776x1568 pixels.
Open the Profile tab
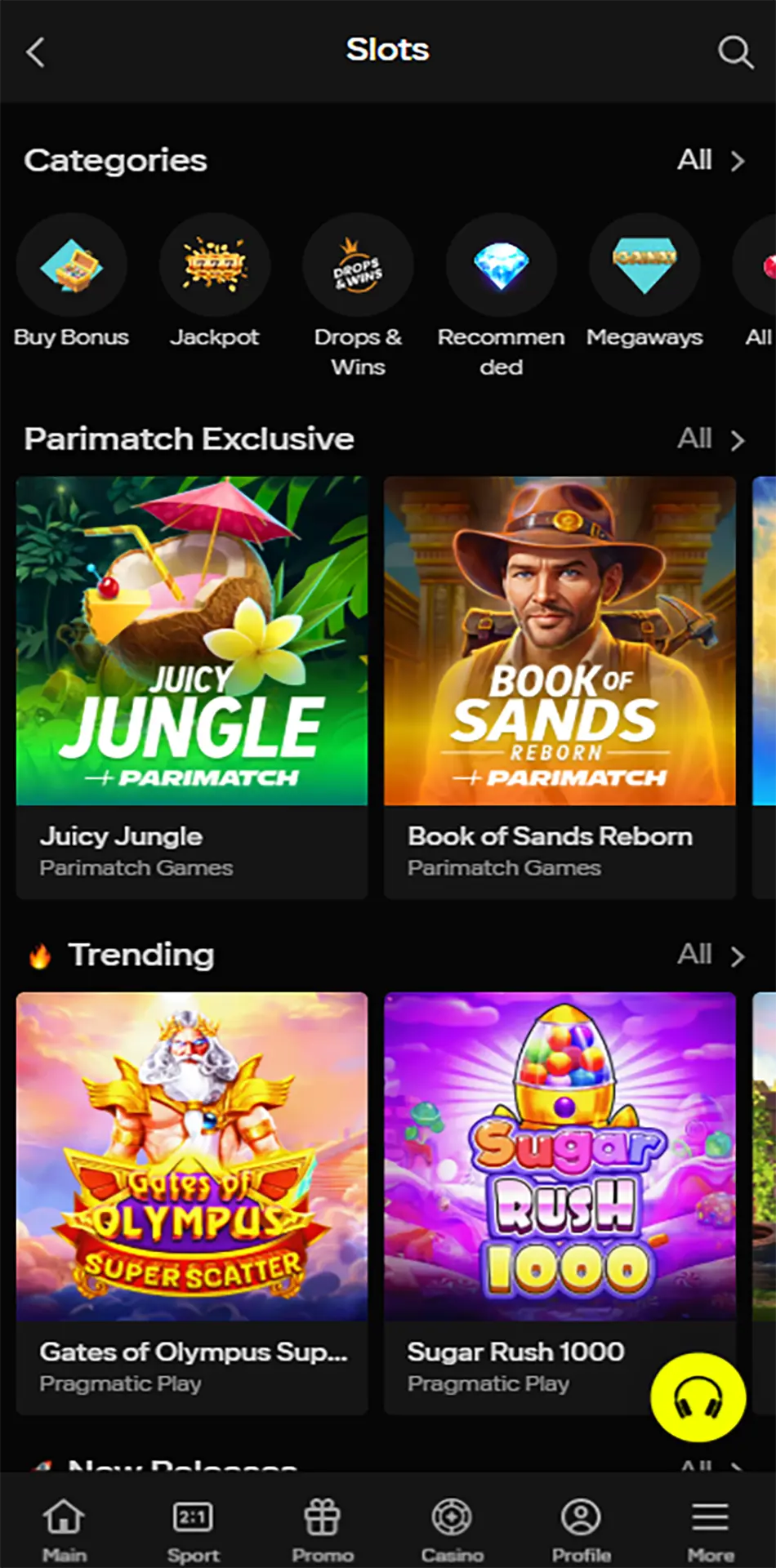tap(581, 1529)
